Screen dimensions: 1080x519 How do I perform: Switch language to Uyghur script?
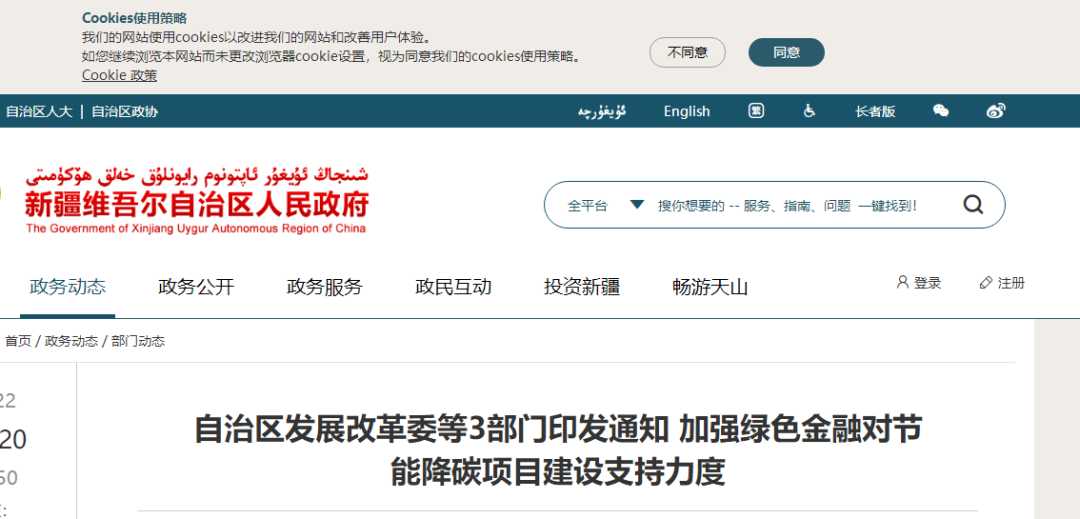(x=602, y=111)
